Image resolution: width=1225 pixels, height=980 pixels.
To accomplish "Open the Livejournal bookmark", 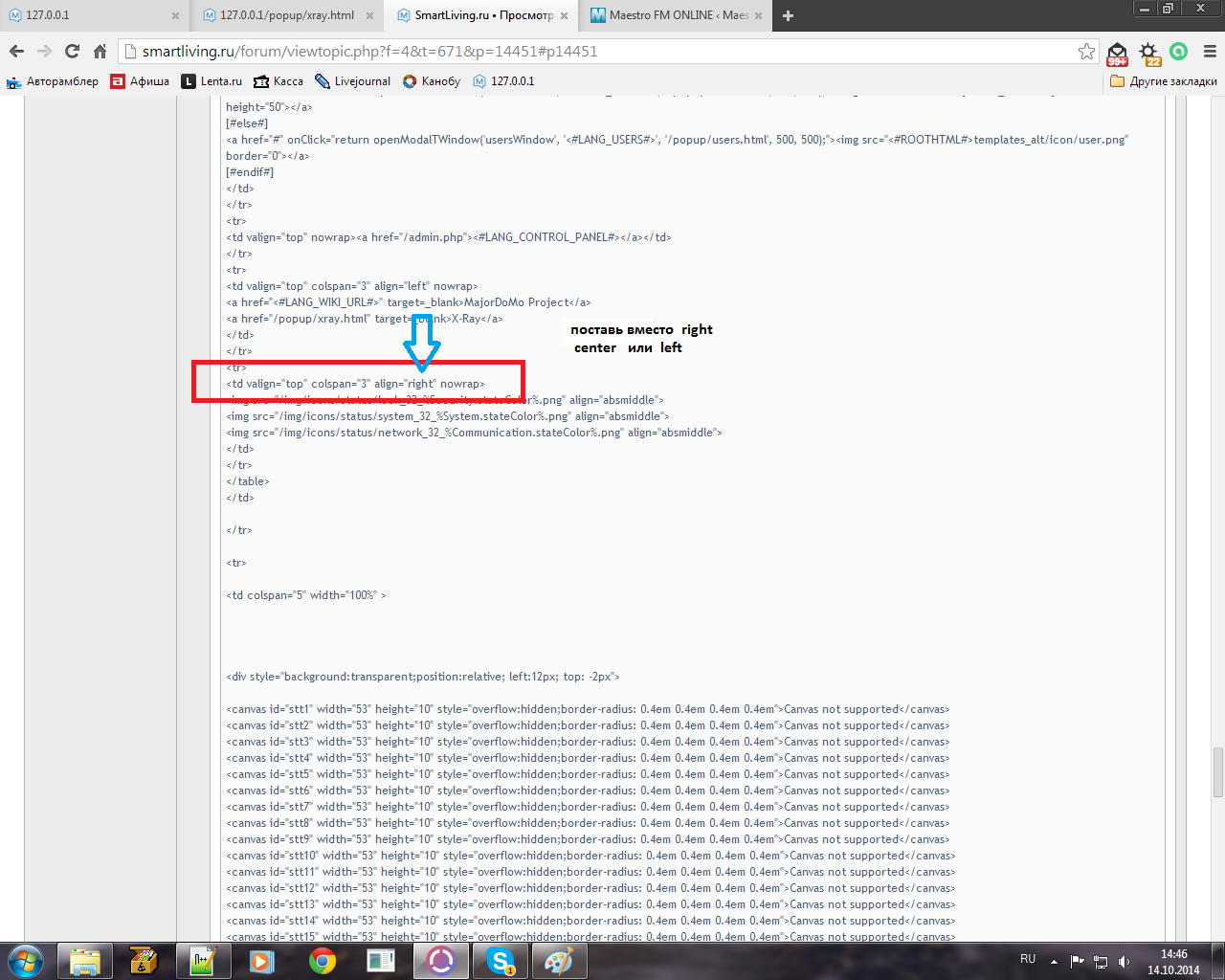I will (x=352, y=81).
